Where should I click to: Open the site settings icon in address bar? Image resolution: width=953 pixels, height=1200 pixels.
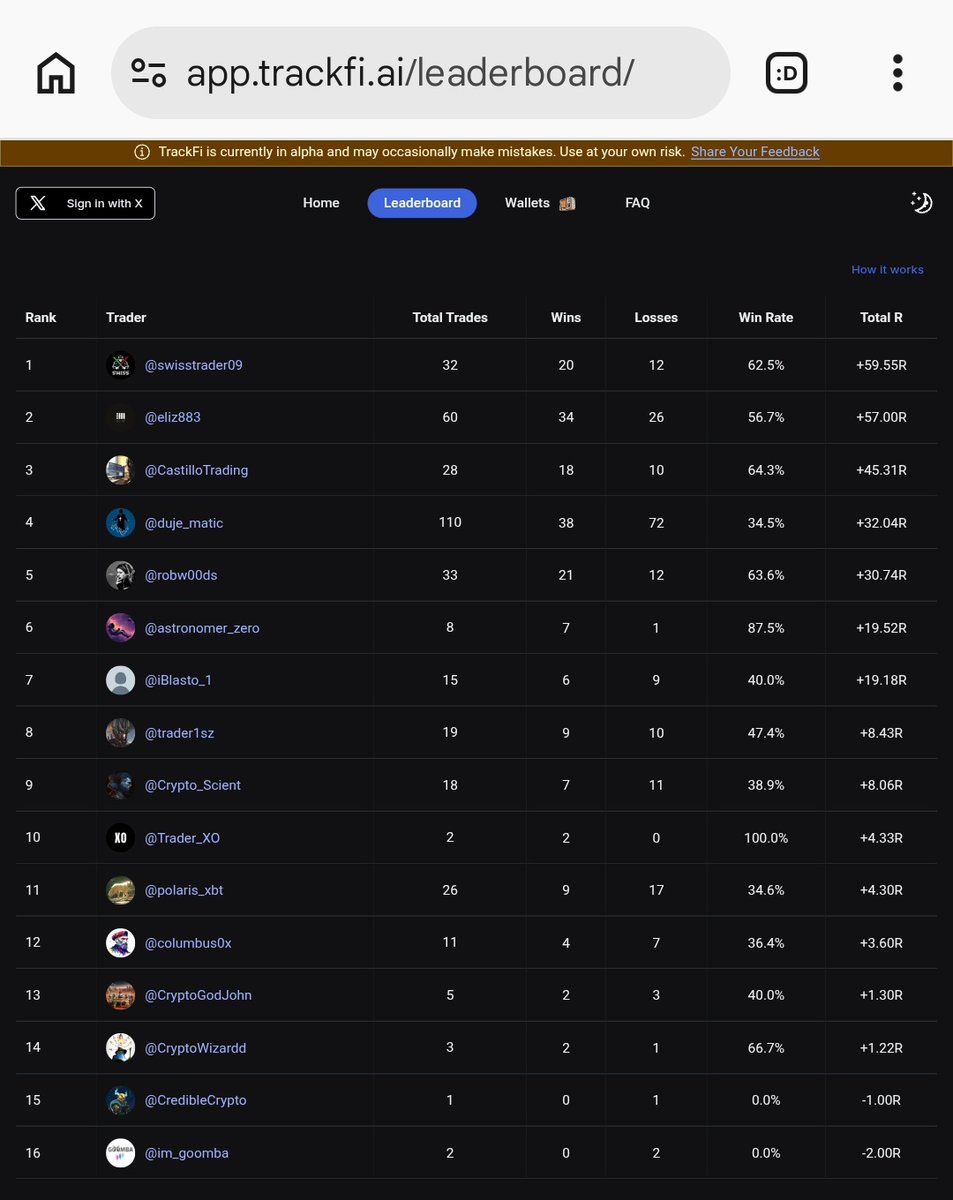pyautogui.click(x=149, y=73)
